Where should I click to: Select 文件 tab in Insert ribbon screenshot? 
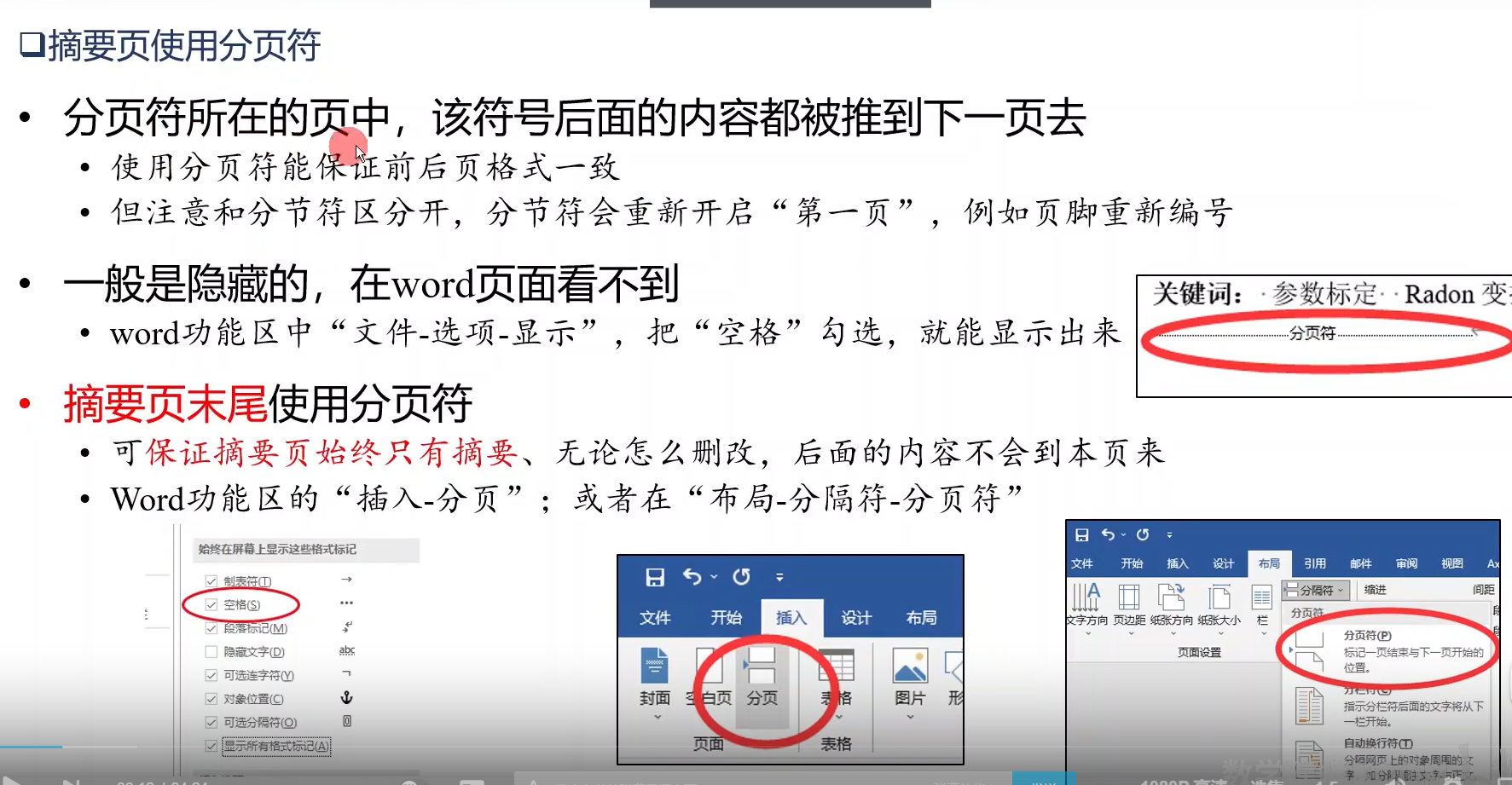pyautogui.click(x=655, y=618)
